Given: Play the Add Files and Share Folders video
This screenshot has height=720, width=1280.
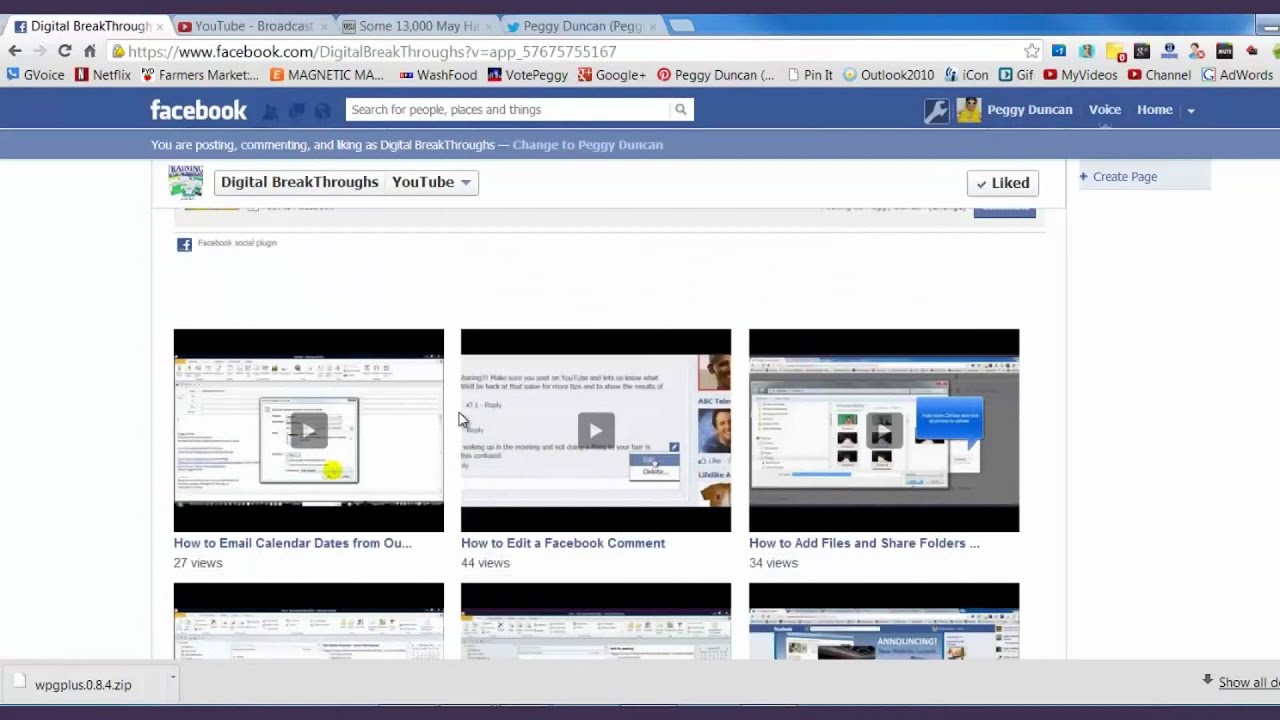Looking at the screenshot, I should pyautogui.click(x=884, y=430).
